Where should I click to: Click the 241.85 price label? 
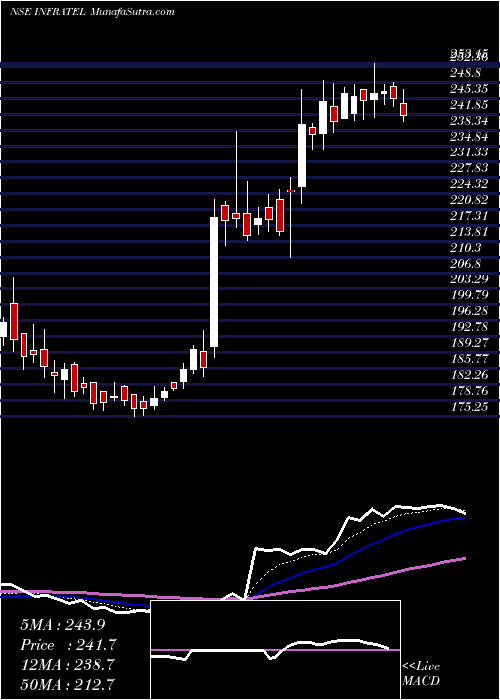click(x=469, y=104)
